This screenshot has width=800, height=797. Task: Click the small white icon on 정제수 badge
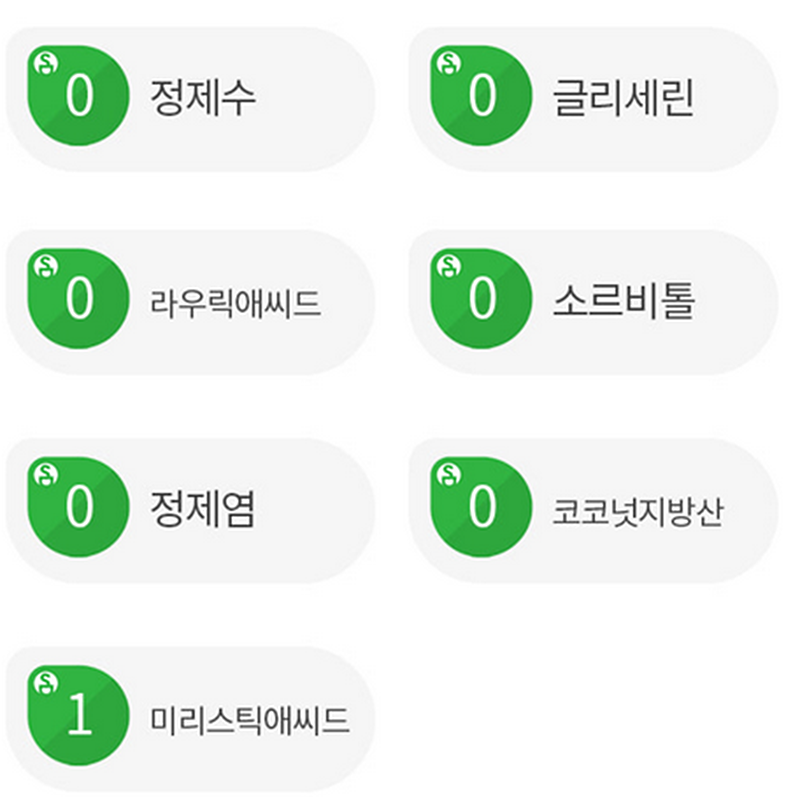pyautogui.click(x=44, y=64)
